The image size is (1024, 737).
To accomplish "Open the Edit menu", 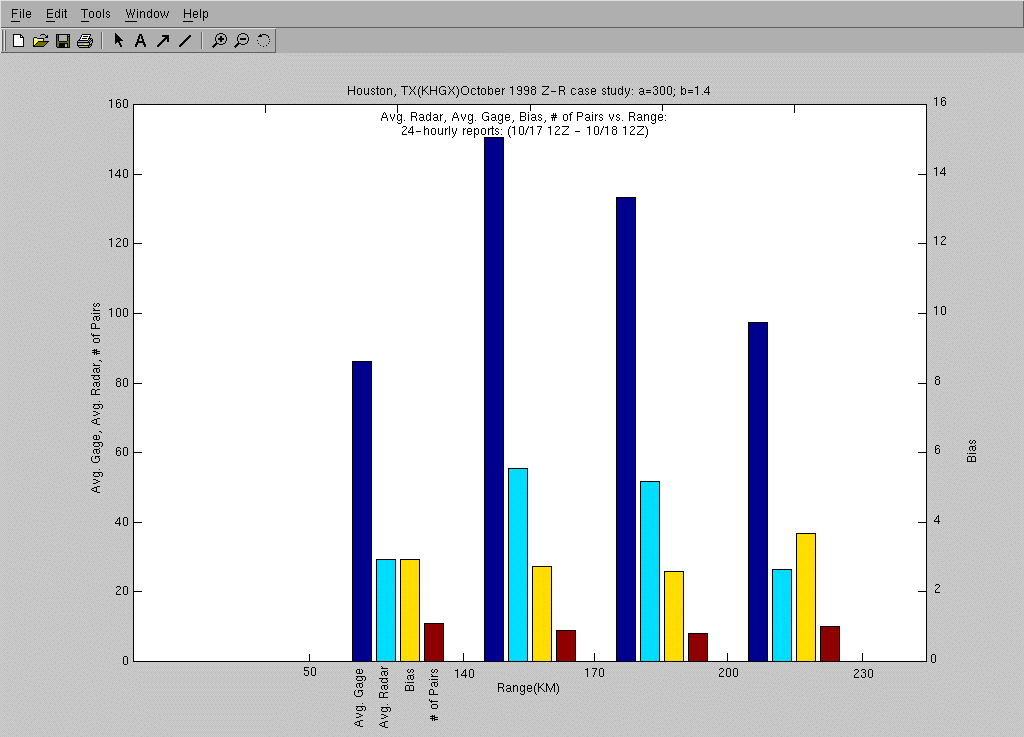I will coord(56,14).
